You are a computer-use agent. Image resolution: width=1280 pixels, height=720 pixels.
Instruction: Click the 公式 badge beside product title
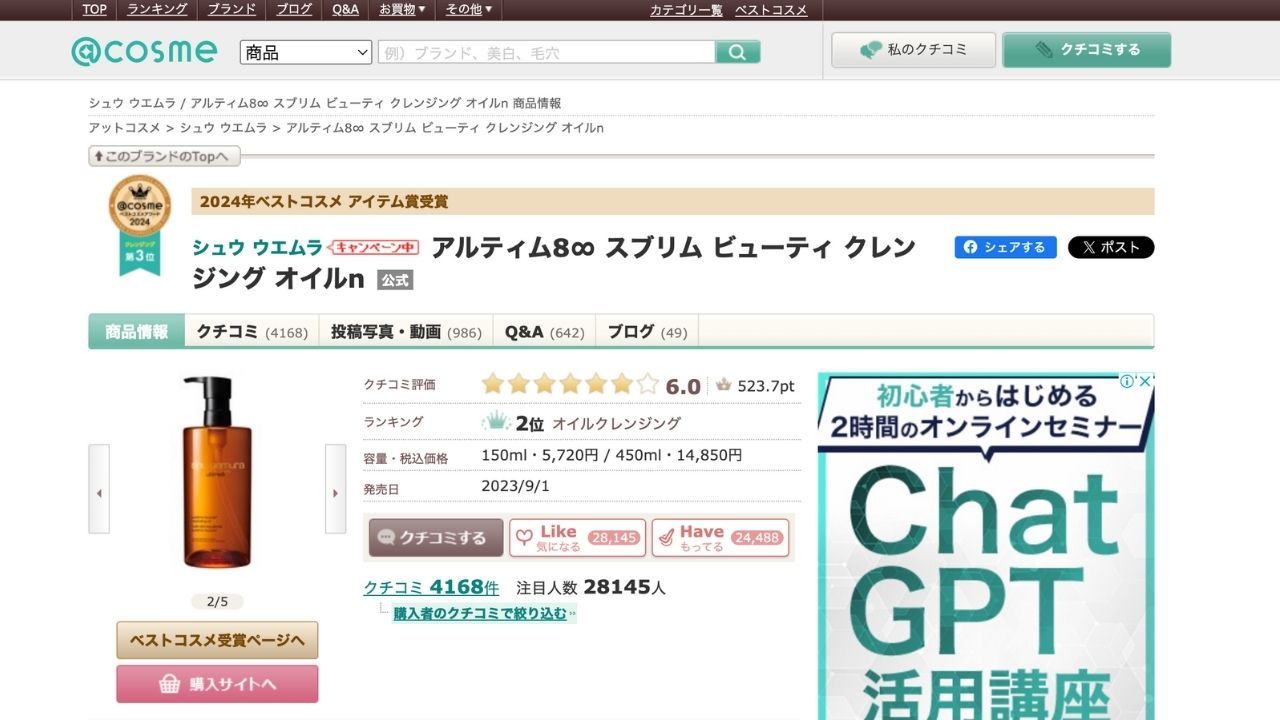pyautogui.click(x=395, y=281)
